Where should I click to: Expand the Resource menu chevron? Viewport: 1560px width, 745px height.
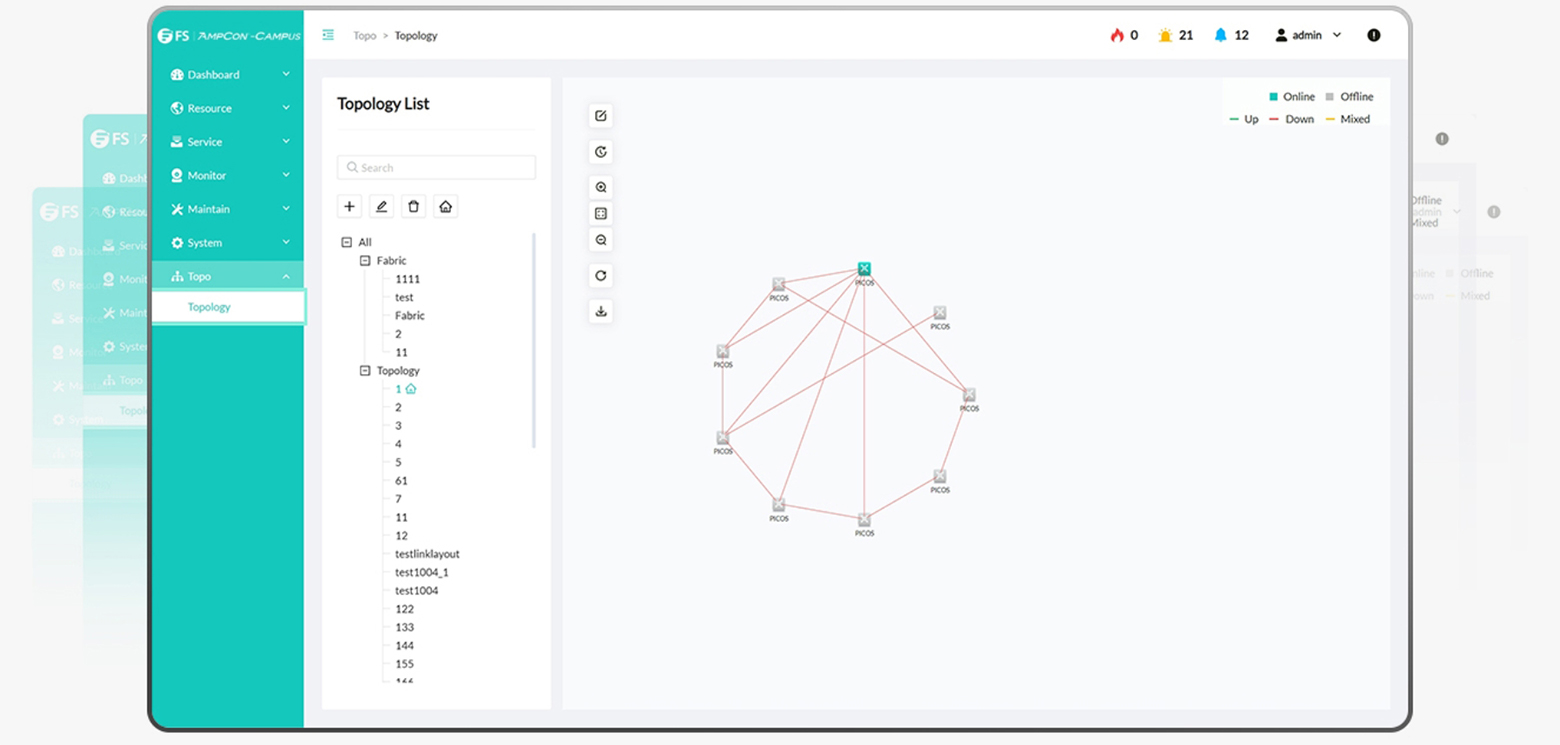point(286,108)
